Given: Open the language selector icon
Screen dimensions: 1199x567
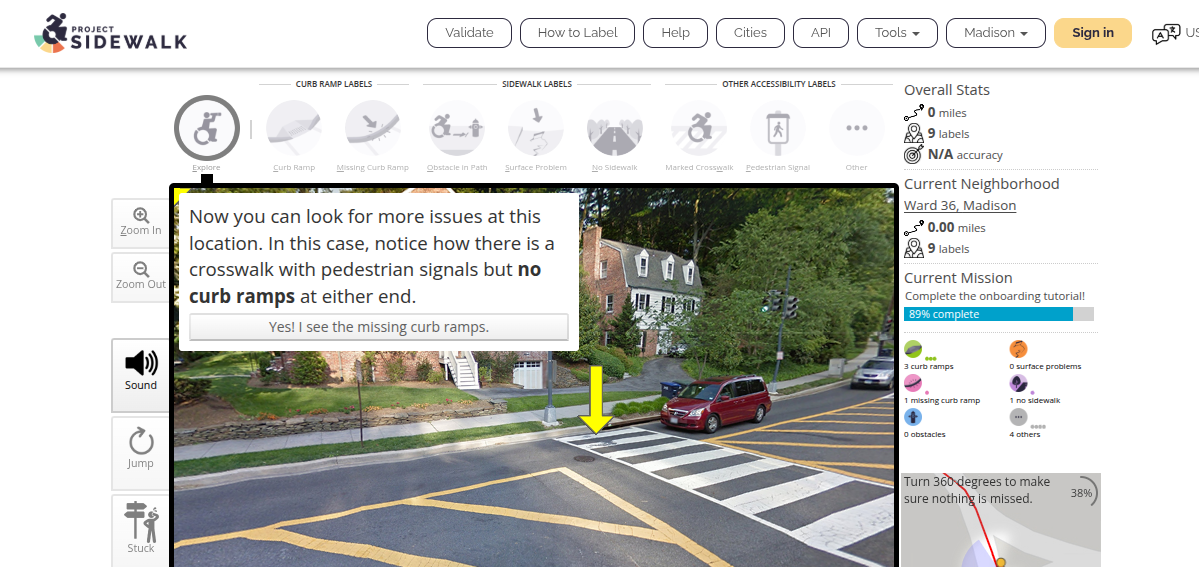Looking at the screenshot, I should (1165, 34).
